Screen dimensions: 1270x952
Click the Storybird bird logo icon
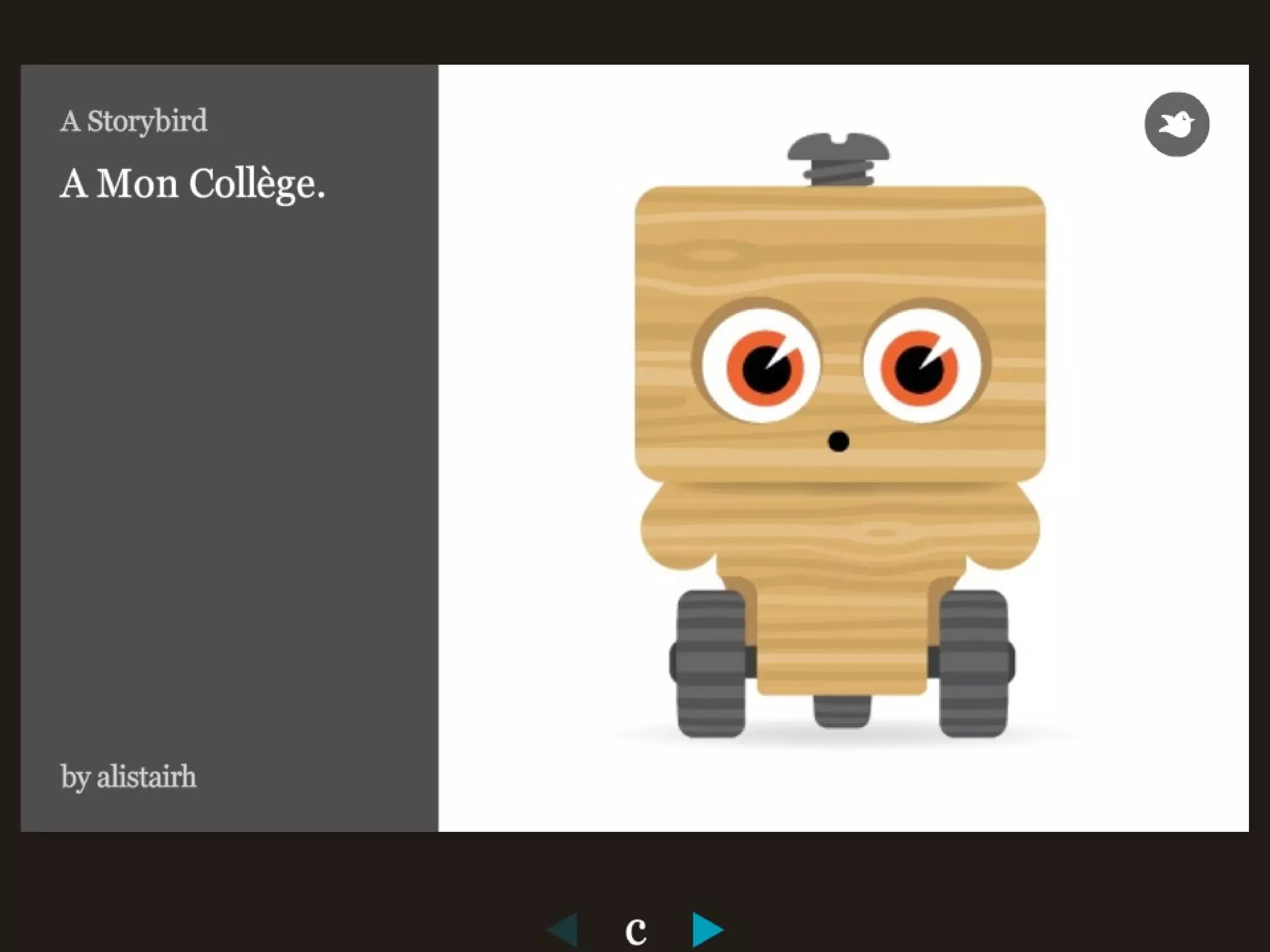coord(1176,125)
